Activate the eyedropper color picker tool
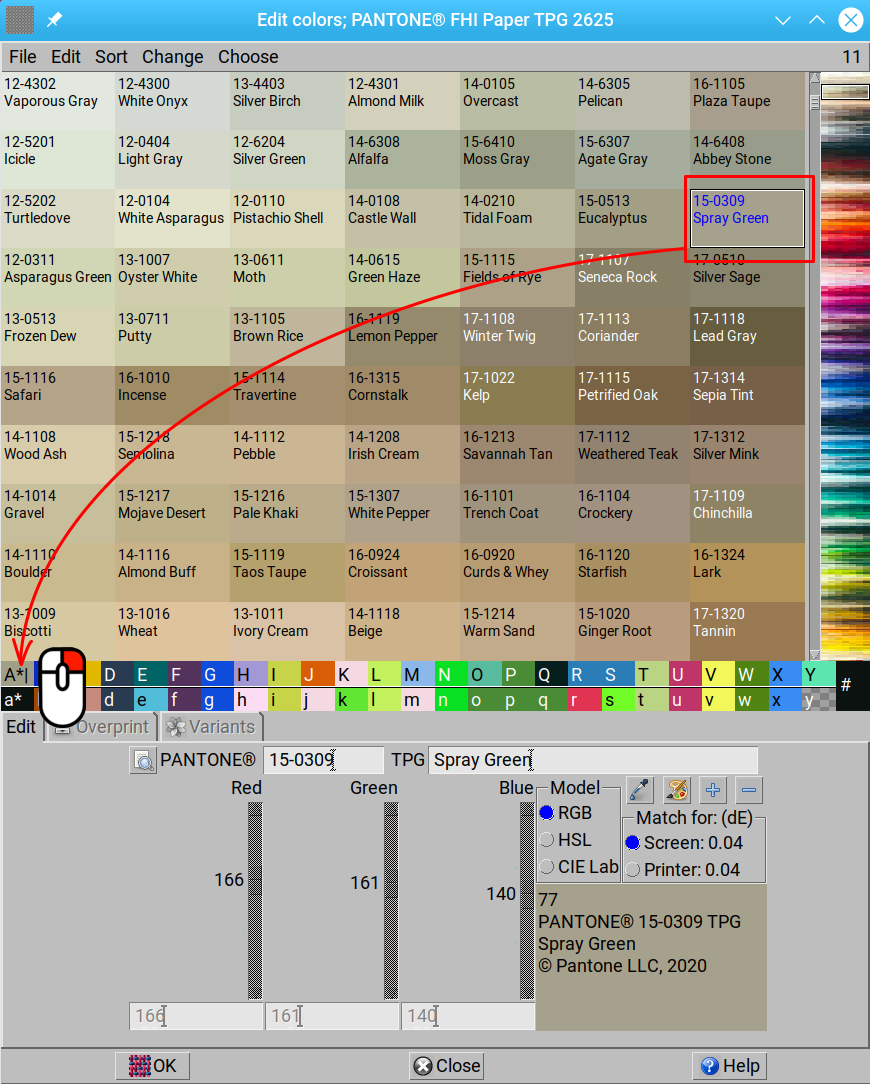The width and height of the screenshot is (870, 1084). pos(640,789)
